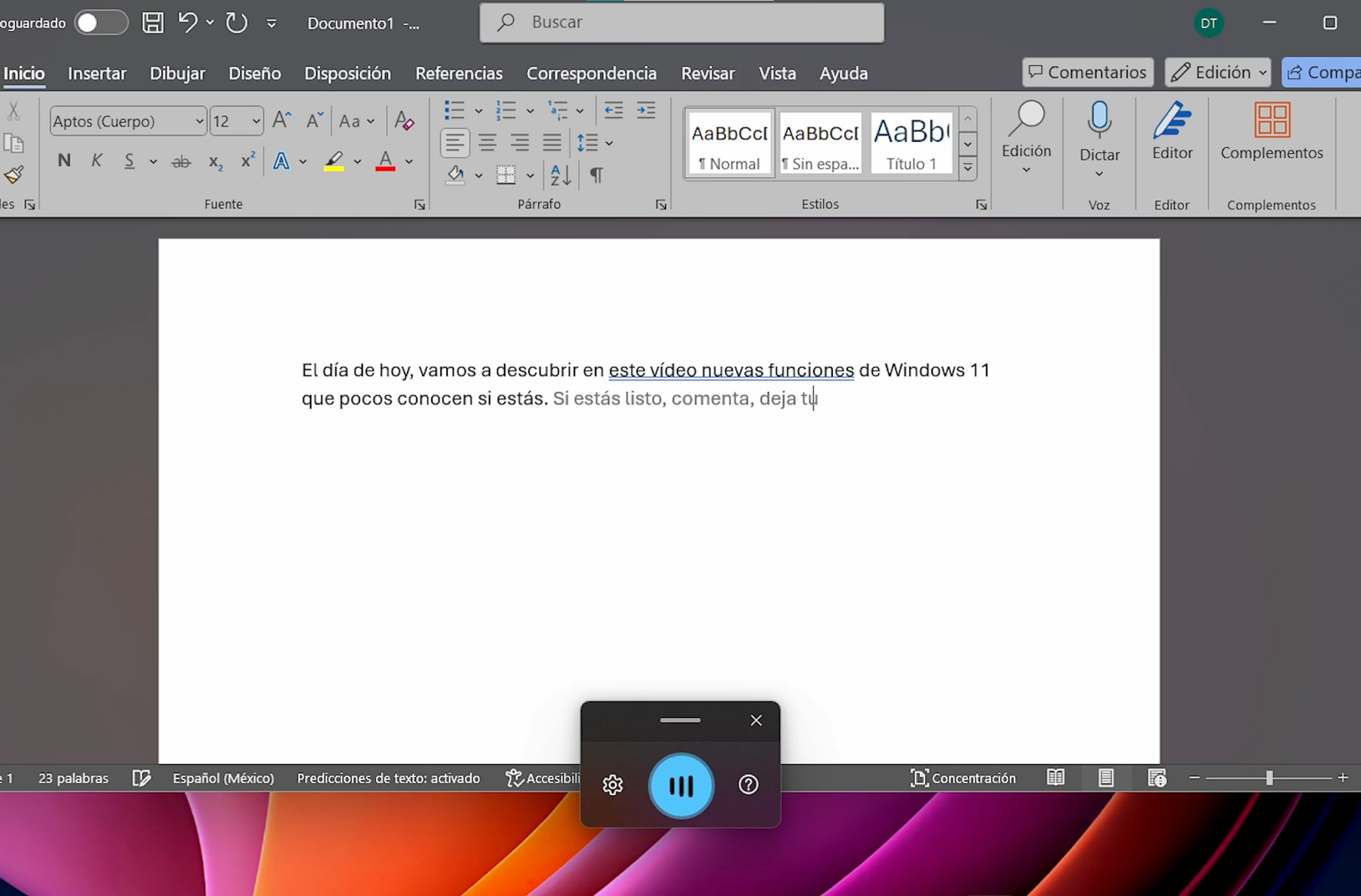Toggle strikethrough formatting

(181, 162)
